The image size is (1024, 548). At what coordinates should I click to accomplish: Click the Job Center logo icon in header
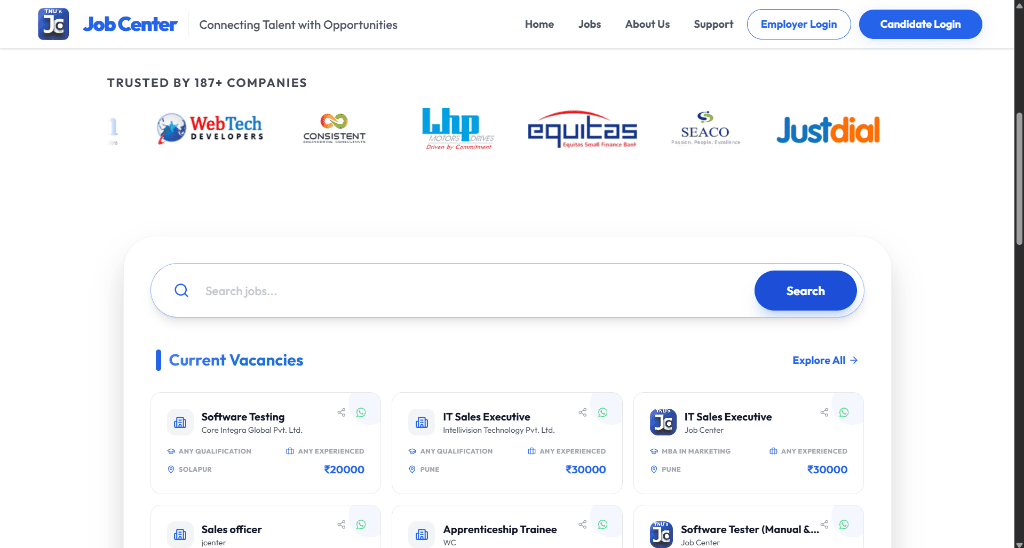point(54,24)
